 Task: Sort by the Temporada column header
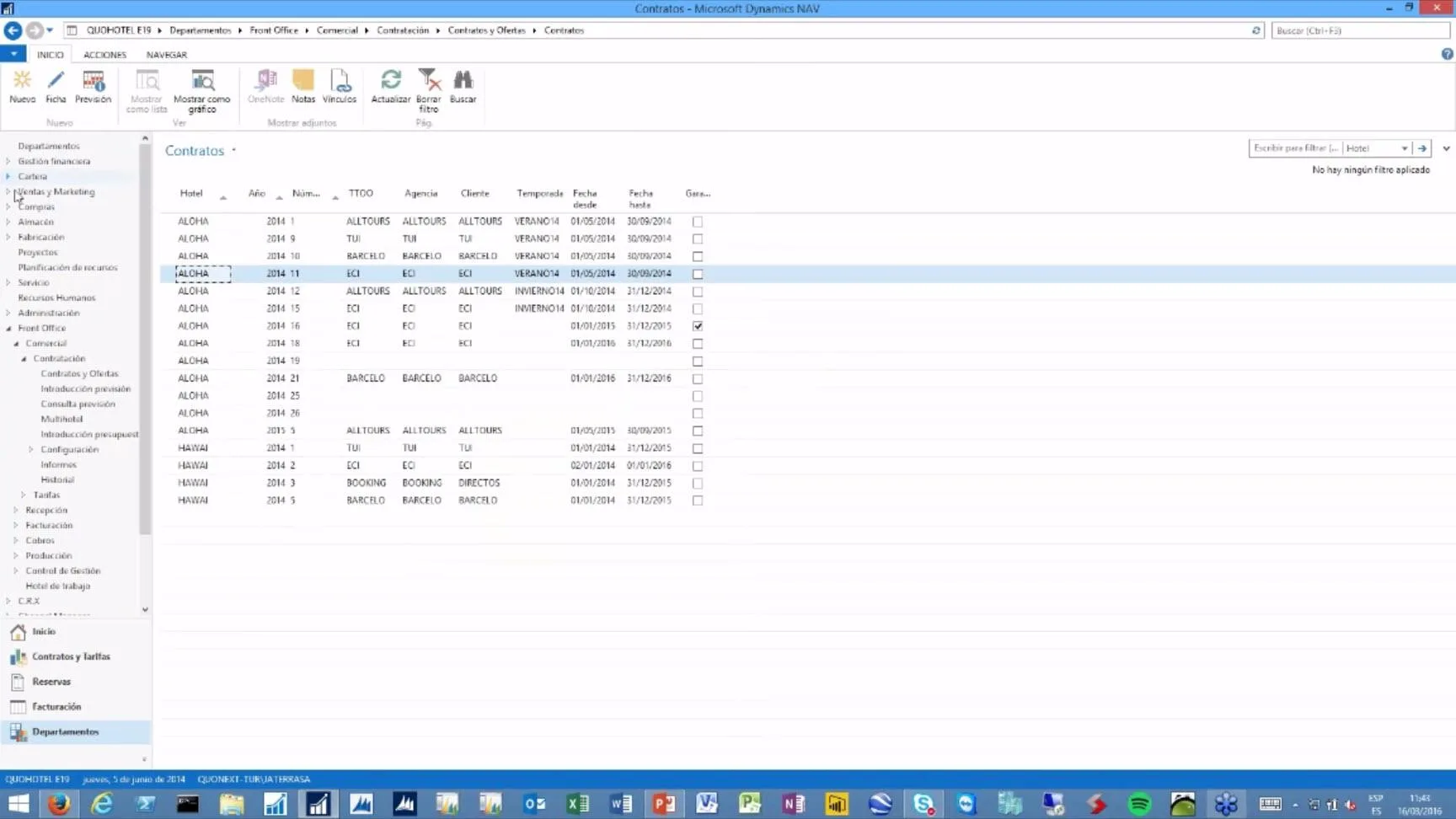540,194
